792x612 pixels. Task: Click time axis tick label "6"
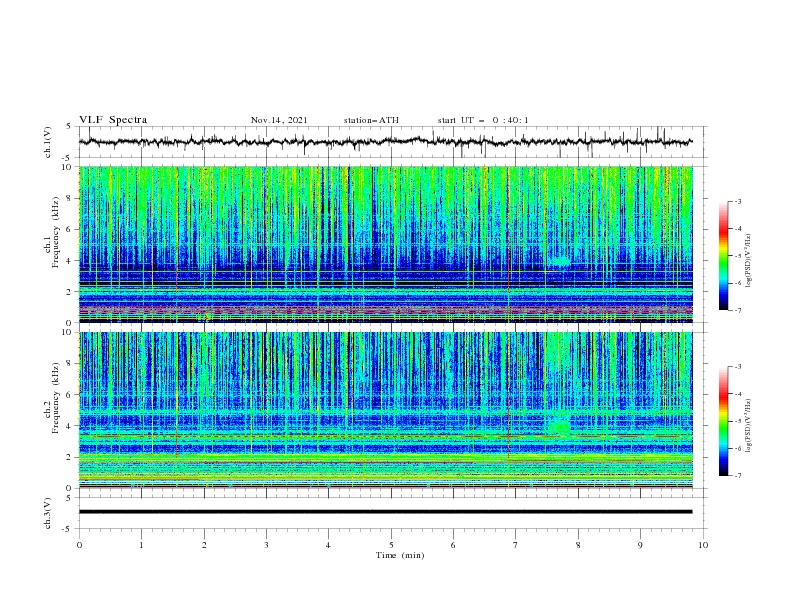point(453,545)
